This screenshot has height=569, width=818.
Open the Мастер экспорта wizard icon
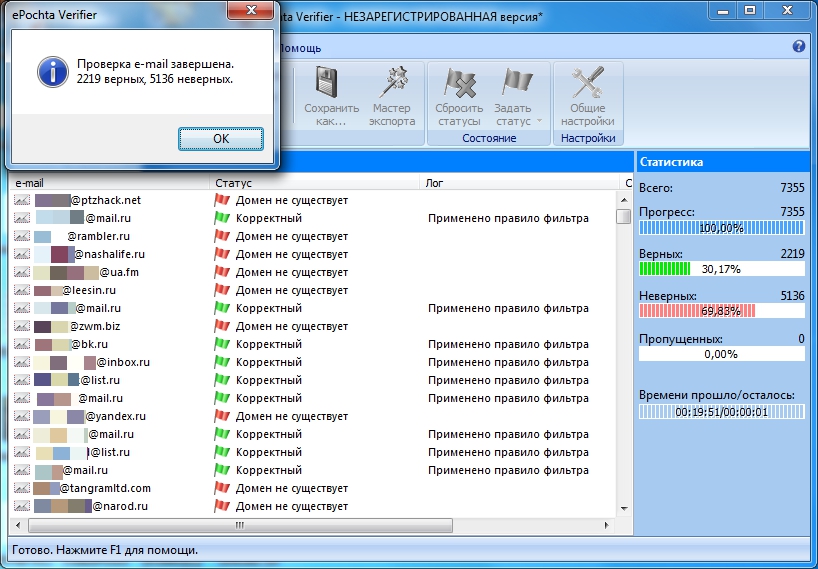coord(392,82)
